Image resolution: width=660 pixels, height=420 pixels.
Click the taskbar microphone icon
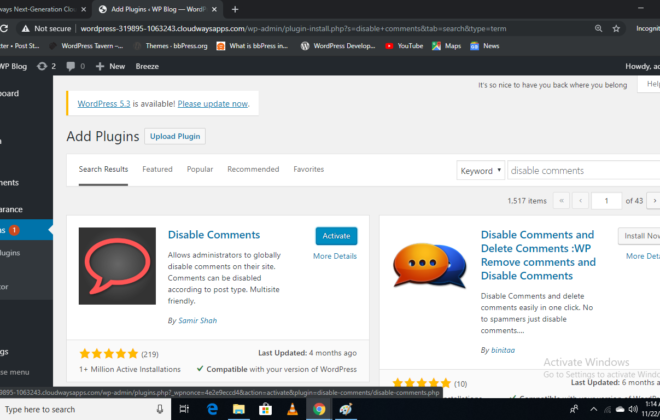(160, 409)
